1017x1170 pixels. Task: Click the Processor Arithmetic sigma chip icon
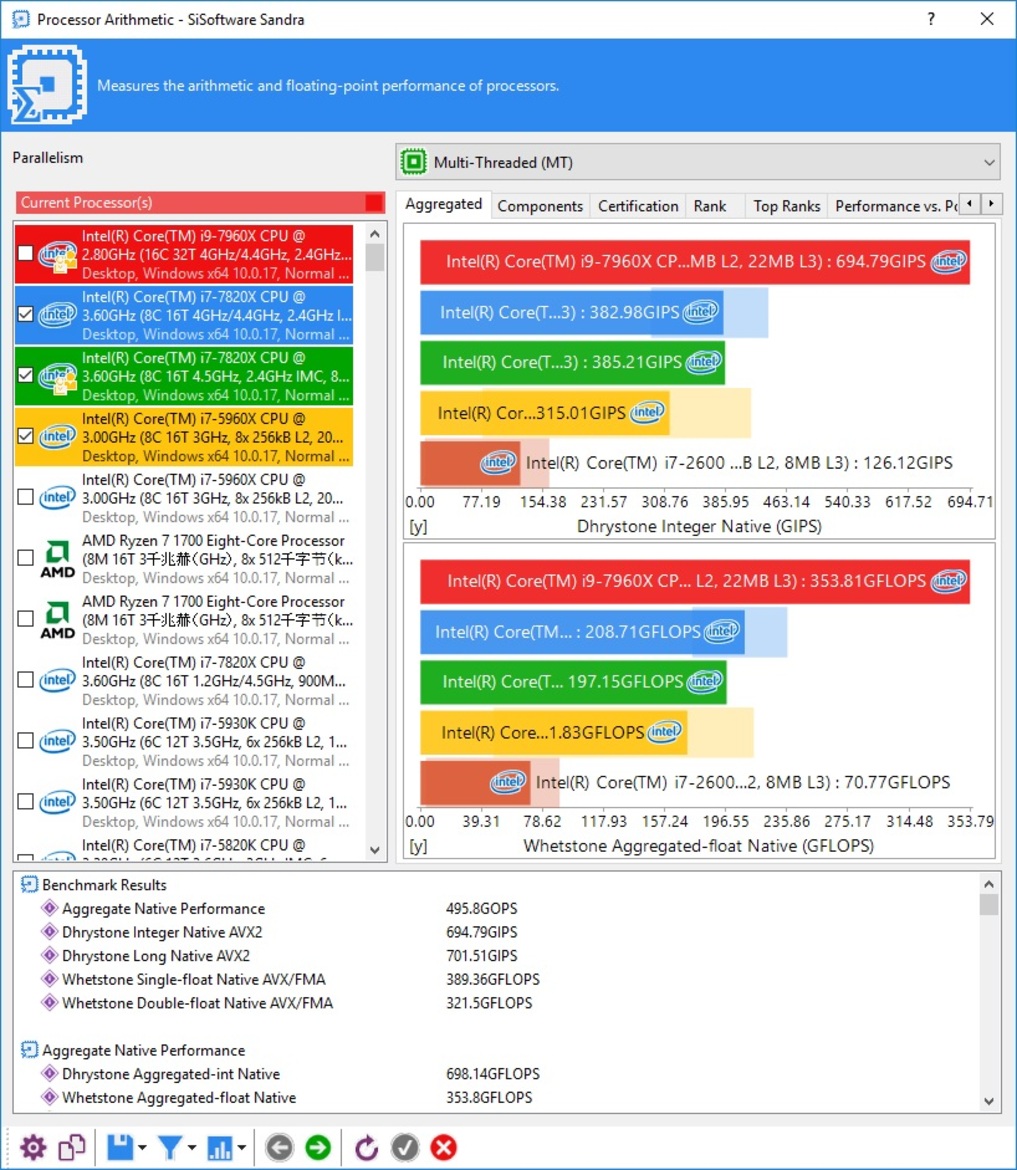click(x=48, y=84)
